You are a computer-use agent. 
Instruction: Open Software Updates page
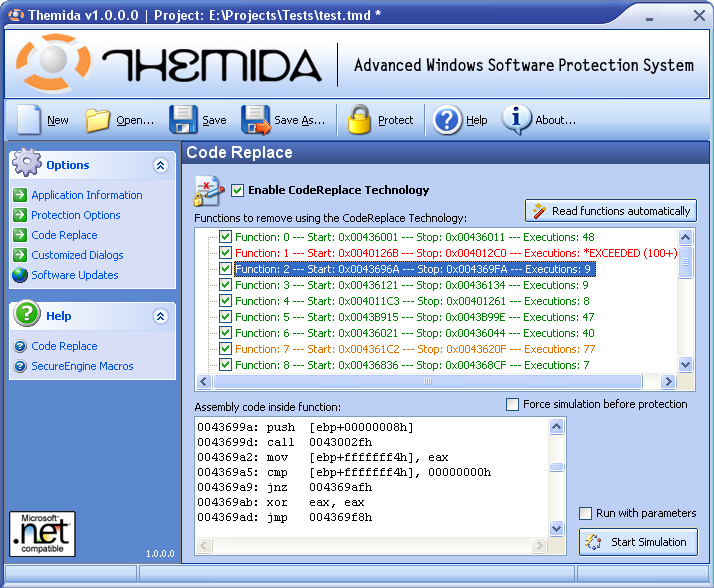click(75, 275)
